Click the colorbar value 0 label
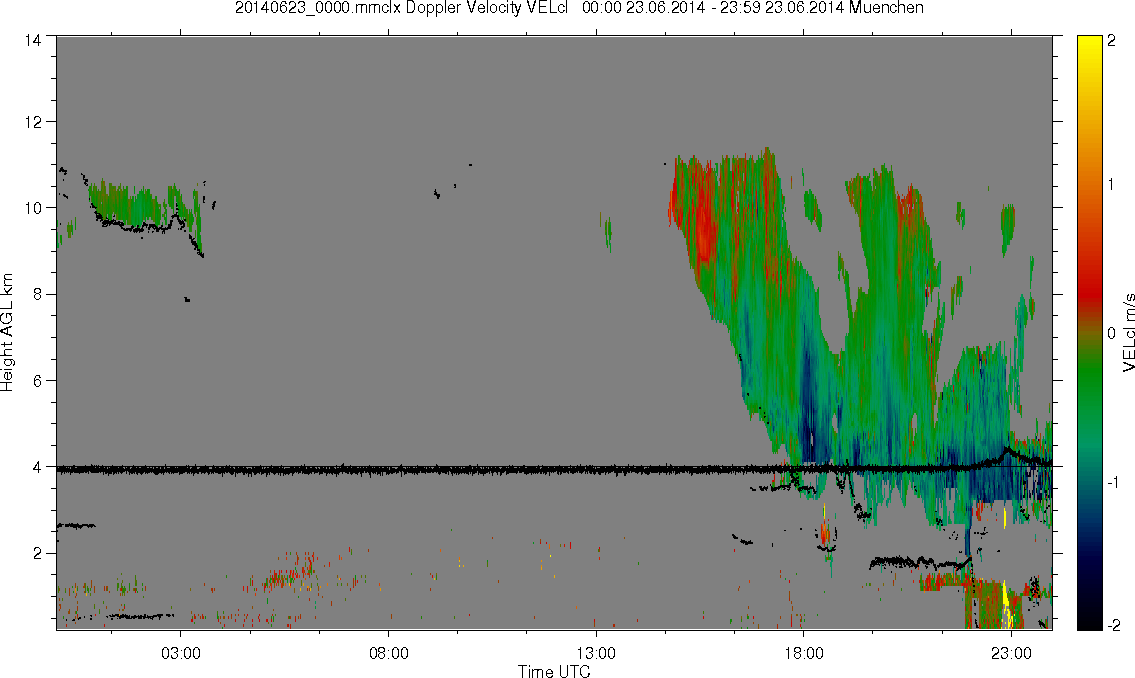Image resolution: width=1135 pixels, height=678 pixels. click(1112, 333)
